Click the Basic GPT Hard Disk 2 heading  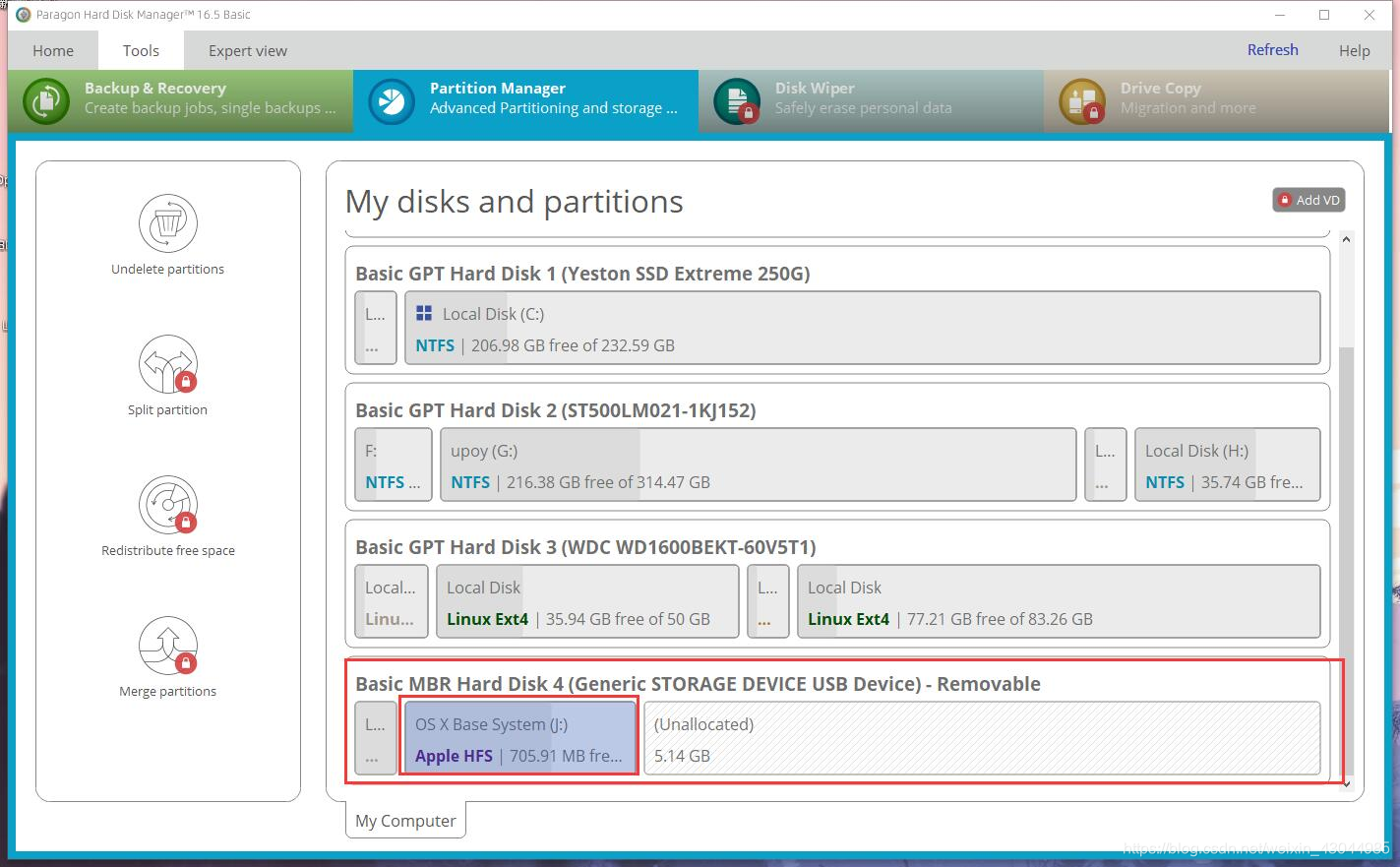(x=556, y=410)
